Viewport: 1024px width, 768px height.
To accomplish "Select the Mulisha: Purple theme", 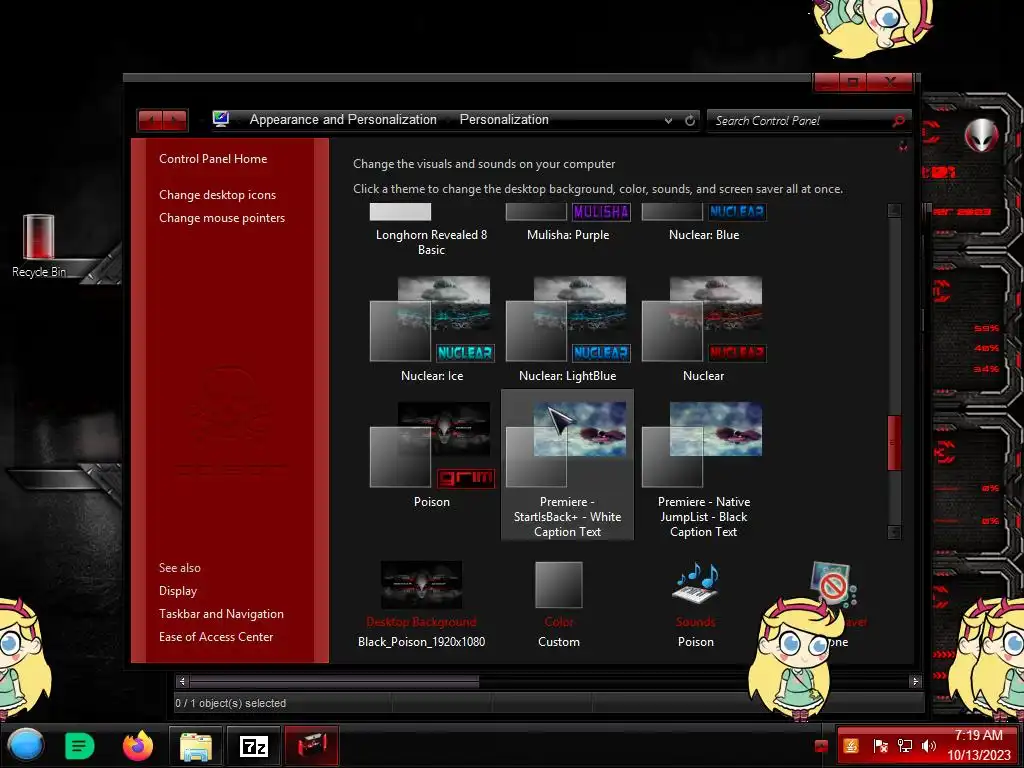I will (x=568, y=223).
